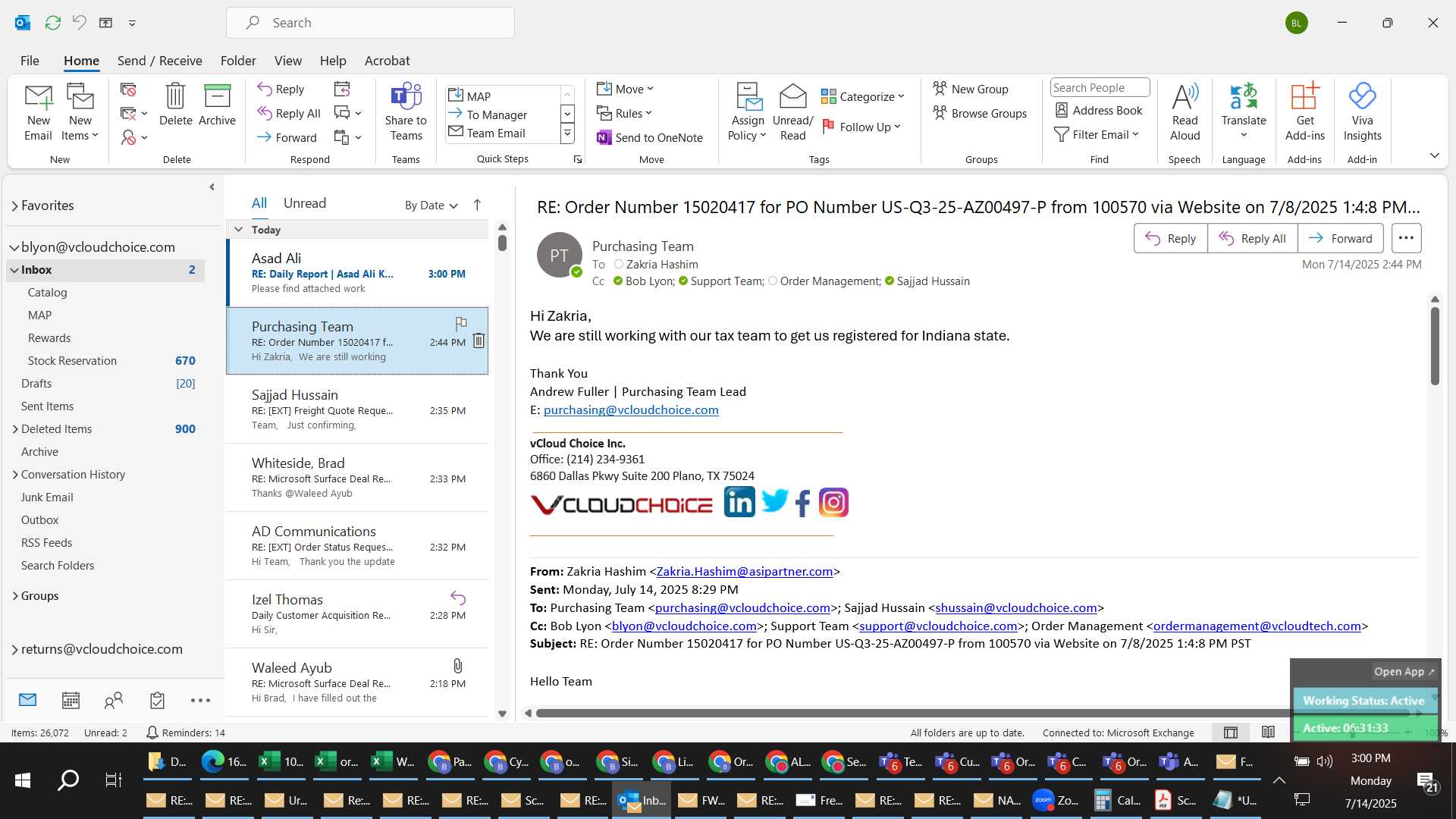Click Reply All in reading pane

pyautogui.click(x=1252, y=238)
